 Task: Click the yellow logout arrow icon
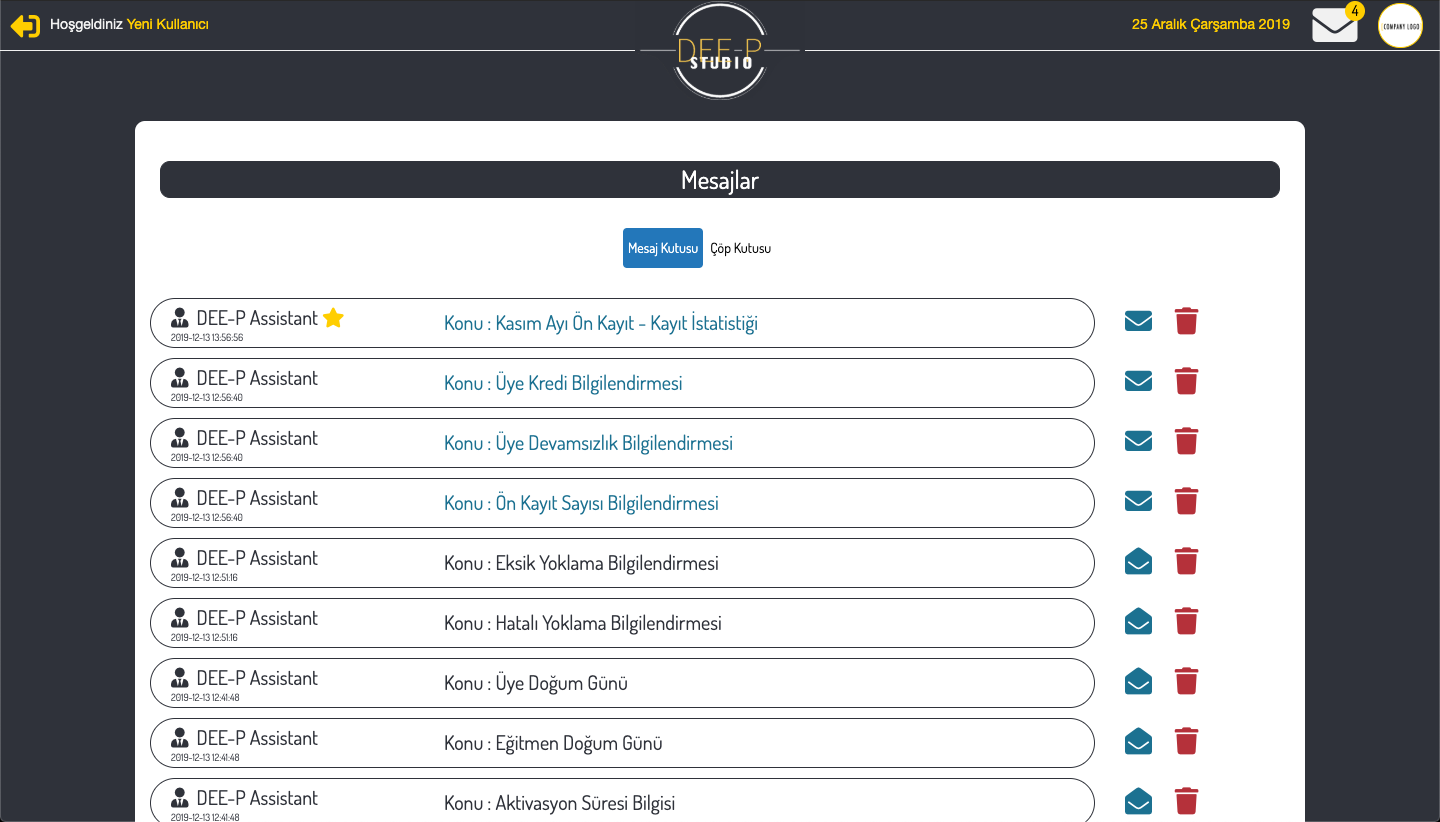(25, 26)
